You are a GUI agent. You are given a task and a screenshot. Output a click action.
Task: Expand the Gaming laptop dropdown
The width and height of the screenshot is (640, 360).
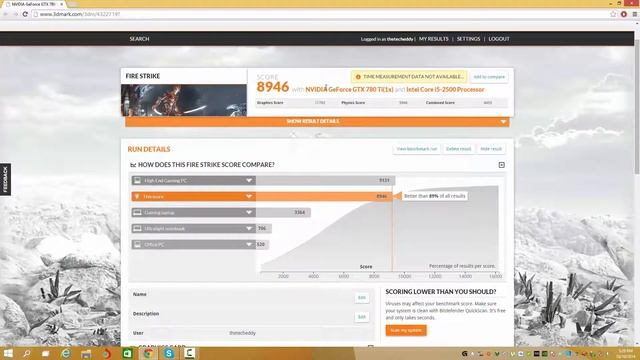point(249,213)
